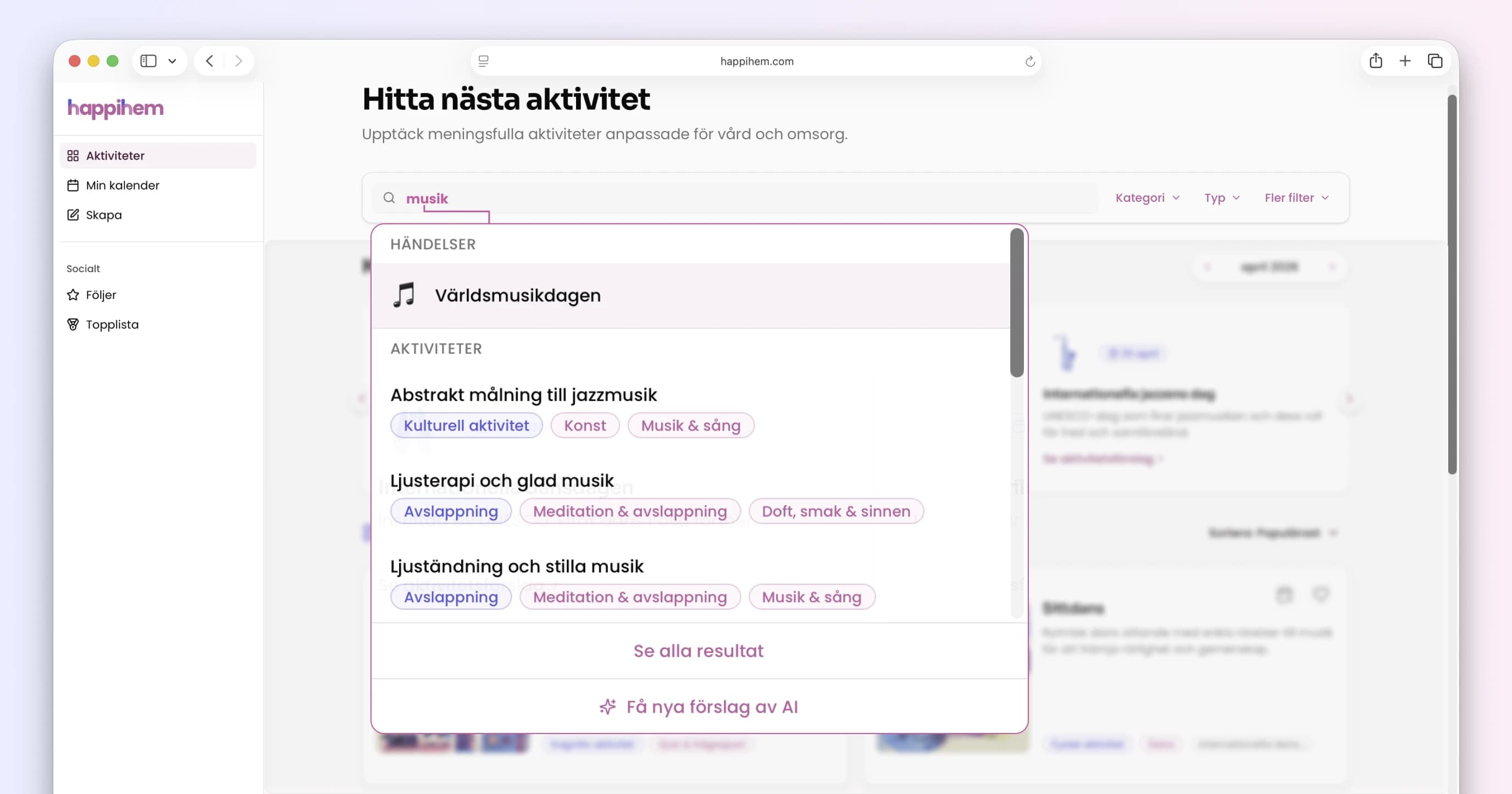Viewport: 1512px width, 794px height.
Task: Click the music note icon beside Världsmusikdagen
Action: pos(405,295)
